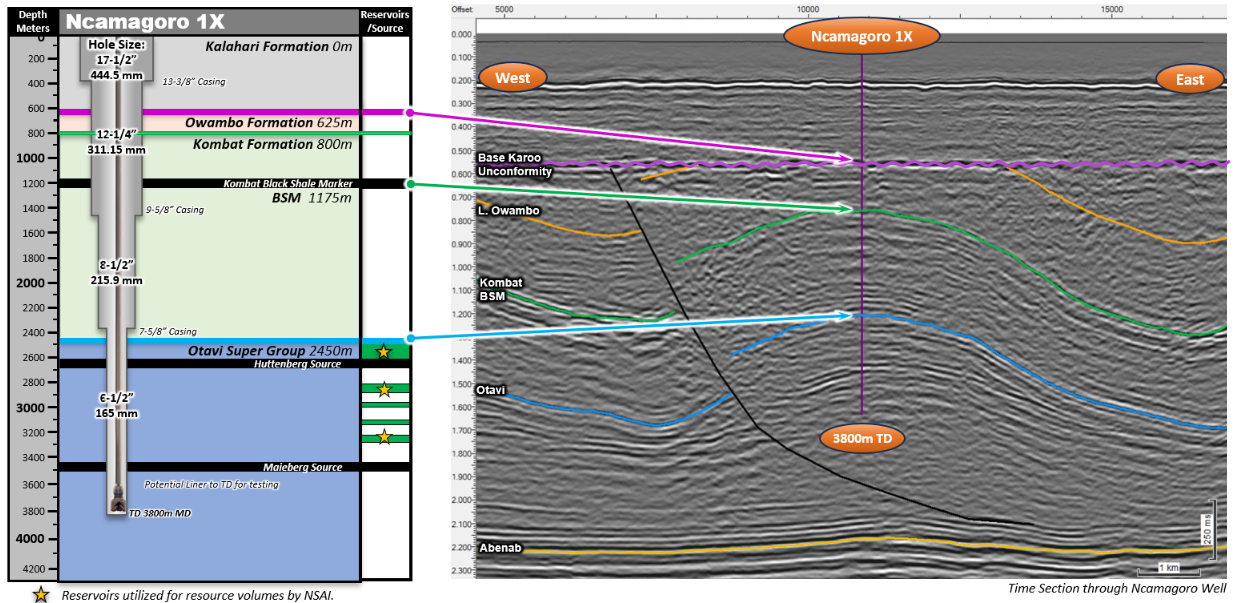Select the 3800m TD orange marker

pos(862,438)
